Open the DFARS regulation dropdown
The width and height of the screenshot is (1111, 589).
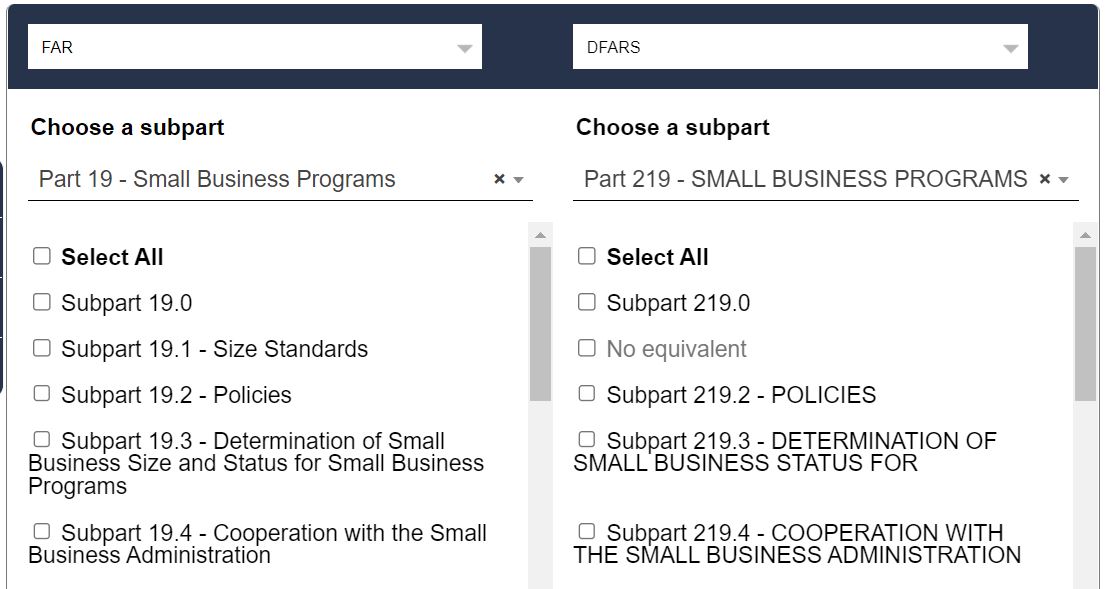click(799, 47)
